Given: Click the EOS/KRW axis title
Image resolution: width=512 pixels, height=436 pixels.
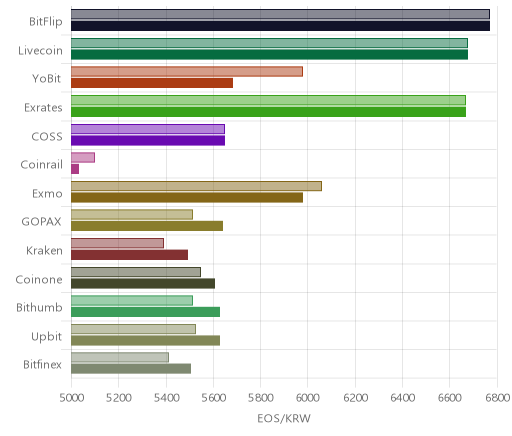Looking at the screenshot, I should coord(284,418).
